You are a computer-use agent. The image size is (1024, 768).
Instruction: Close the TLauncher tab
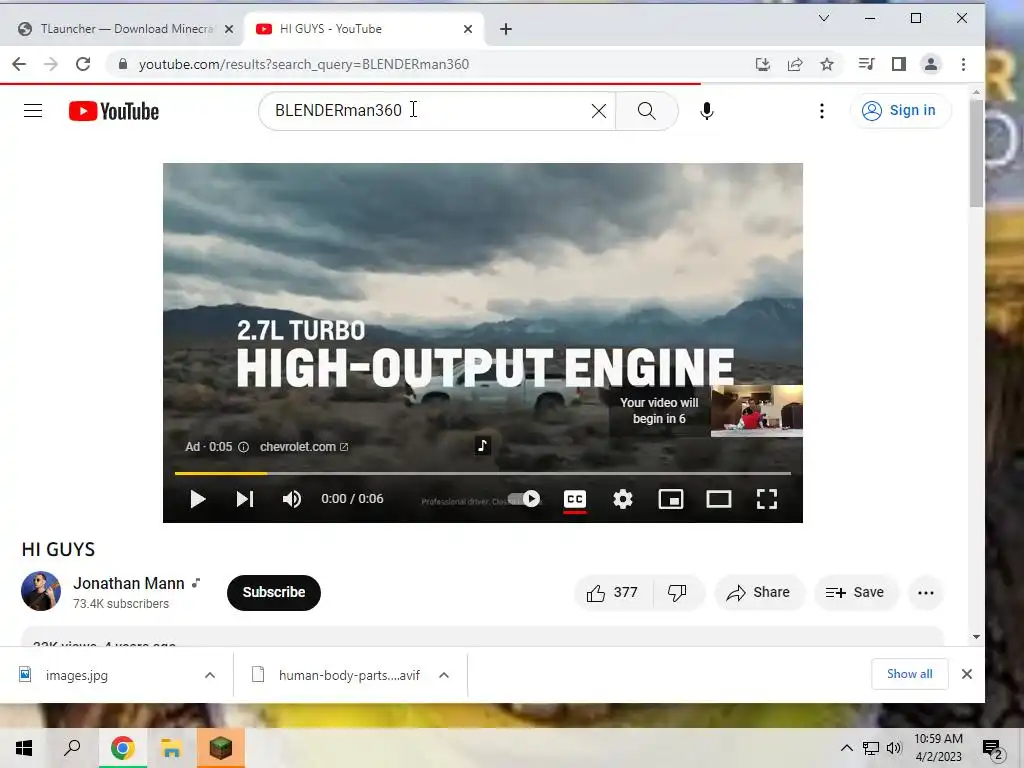(229, 29)
